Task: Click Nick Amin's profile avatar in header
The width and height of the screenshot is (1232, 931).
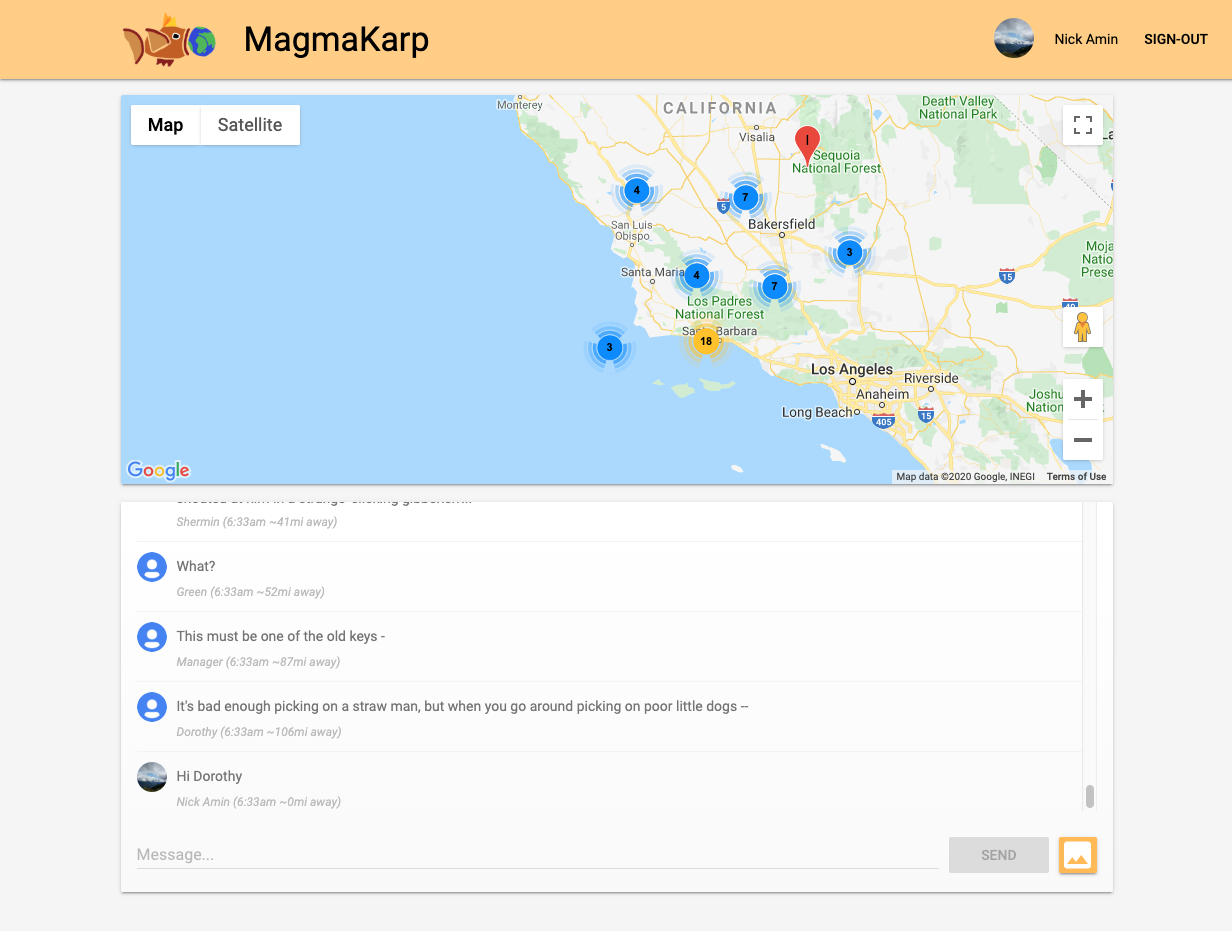Action: 1013,39
